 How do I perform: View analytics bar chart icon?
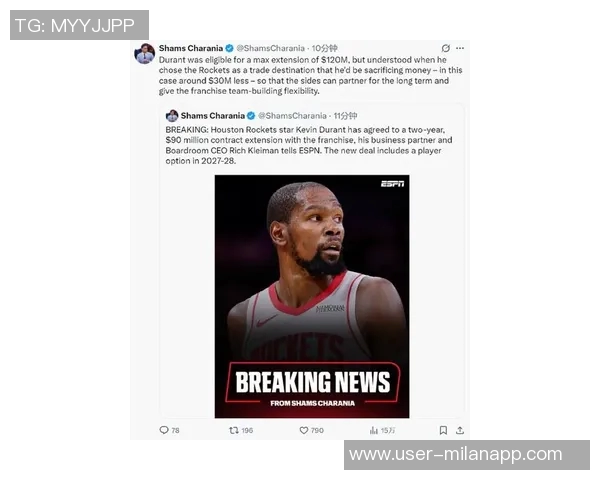pos(374,430)
